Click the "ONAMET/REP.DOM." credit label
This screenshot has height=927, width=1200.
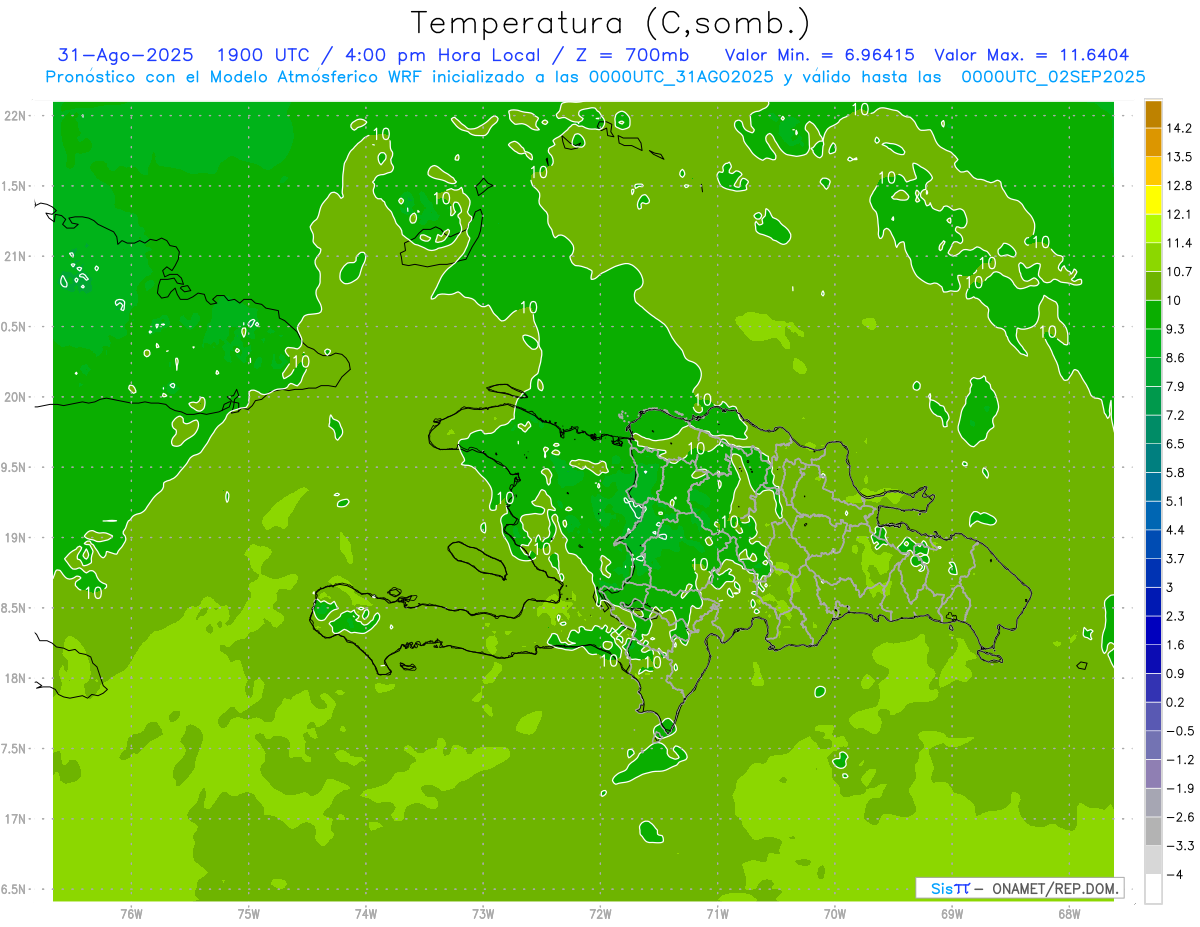tap(1055, 888)
